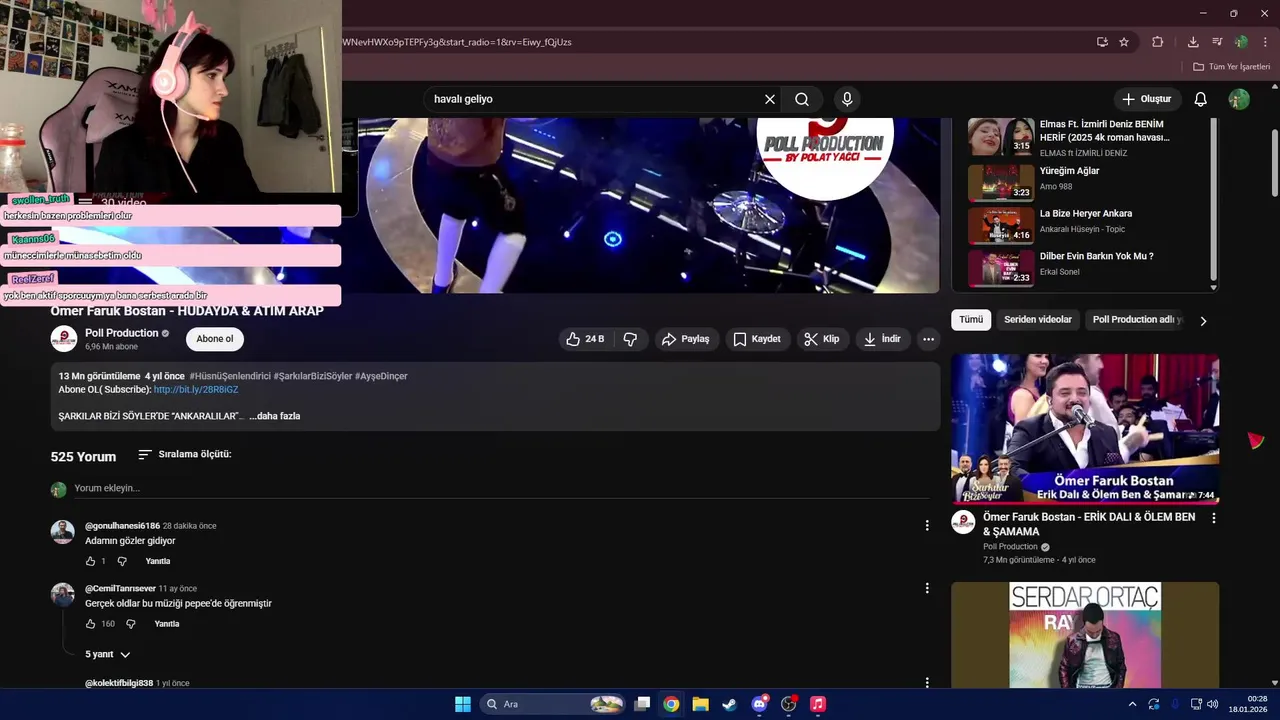Like the comment by @CemilTanrısever
1280x720 pixels.
(x=90, y=624)
